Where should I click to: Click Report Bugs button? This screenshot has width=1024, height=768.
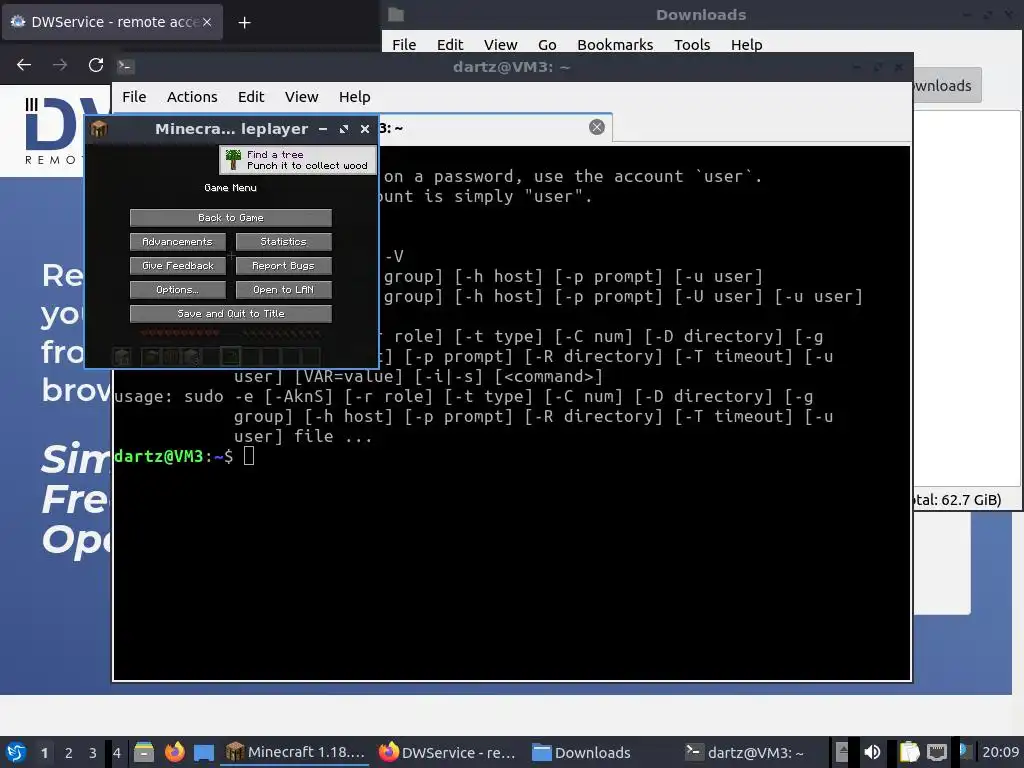[283, 266]
